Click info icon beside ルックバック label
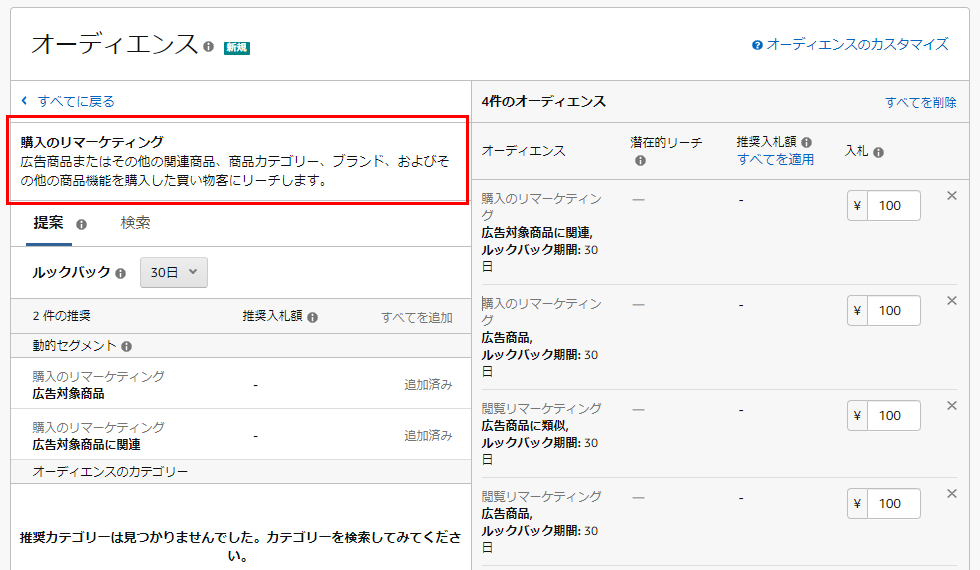The height and width of the screenshot is (570, 980). point(121,273)
